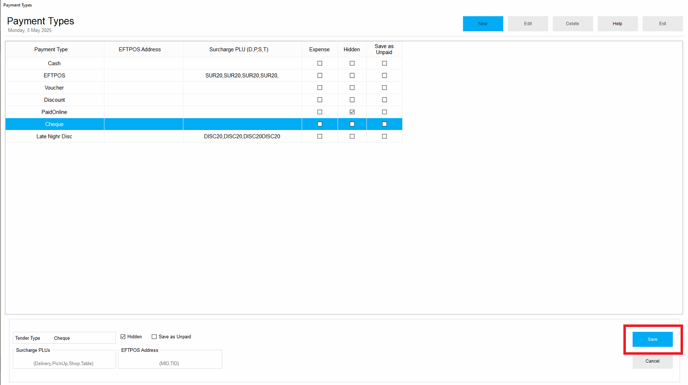Click the Hidden column header
This screenshot has height=385, width=688.
(x=352, y=50)
